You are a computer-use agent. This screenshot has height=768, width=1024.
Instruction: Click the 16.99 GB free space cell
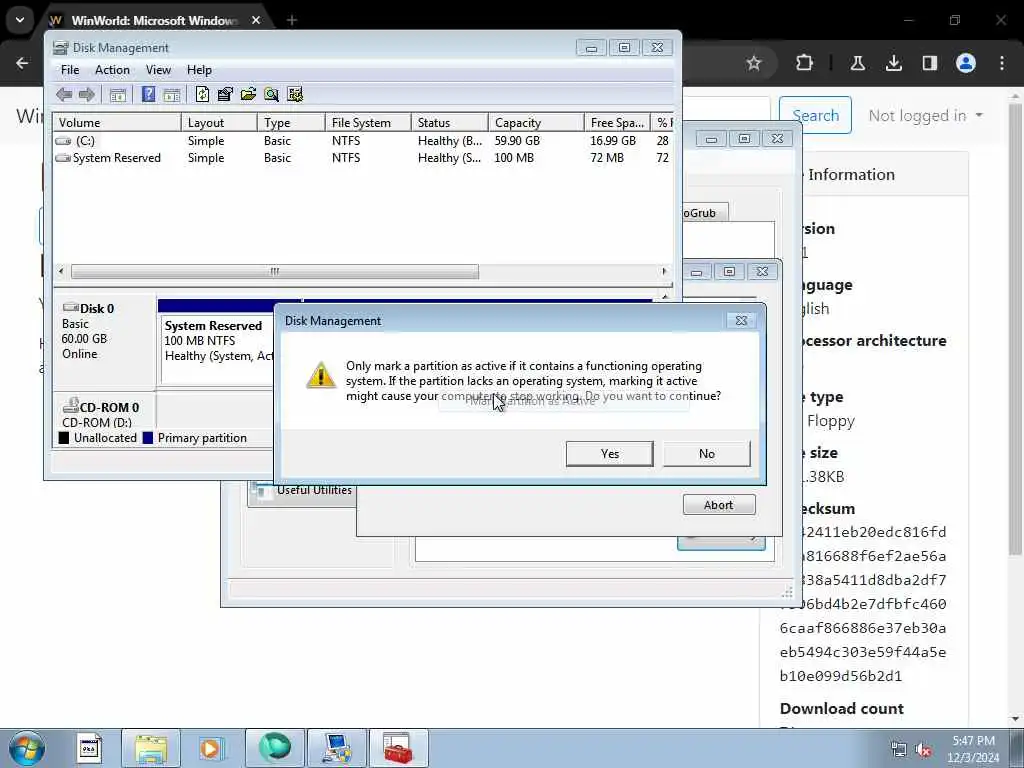[x=613, y=140]
